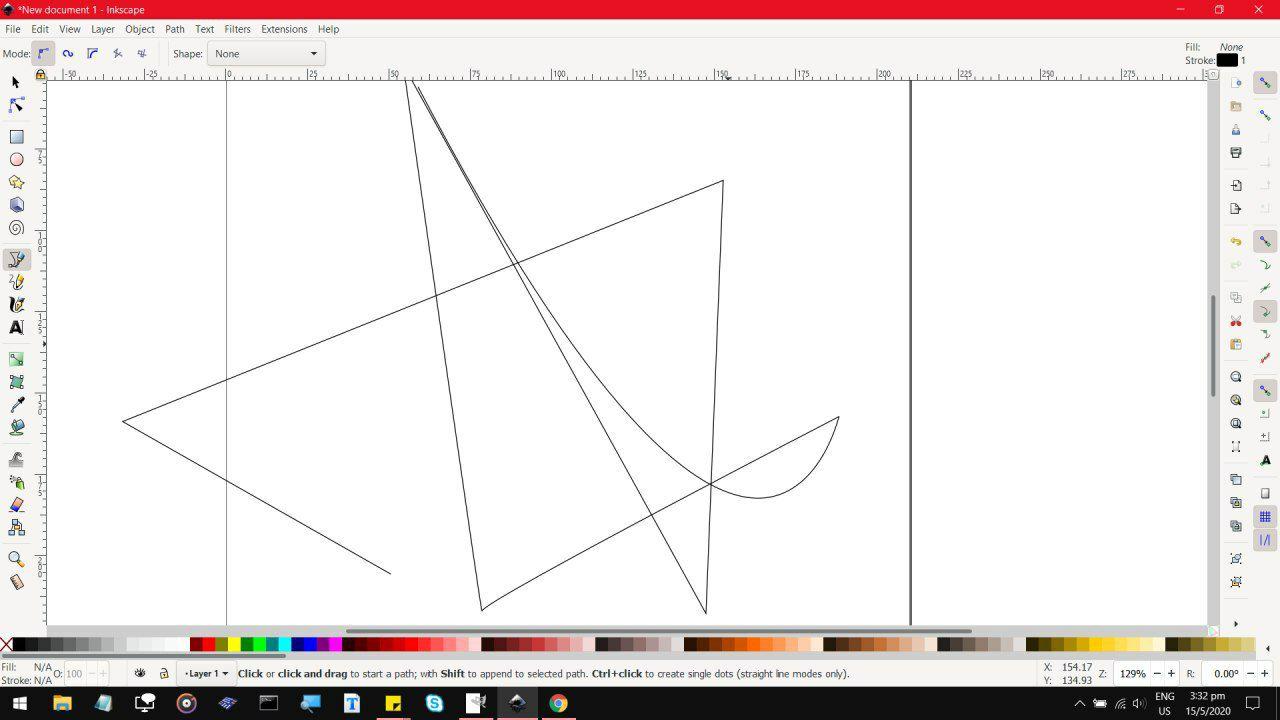Open the Layer 1 dropdown
Viewport: 1280px width, 720px height.
tap(205, 673)
